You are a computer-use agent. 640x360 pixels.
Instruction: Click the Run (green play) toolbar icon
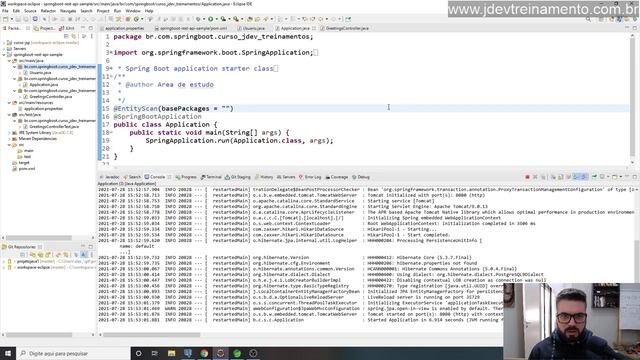pyautogui.click(x=211, y=19)
